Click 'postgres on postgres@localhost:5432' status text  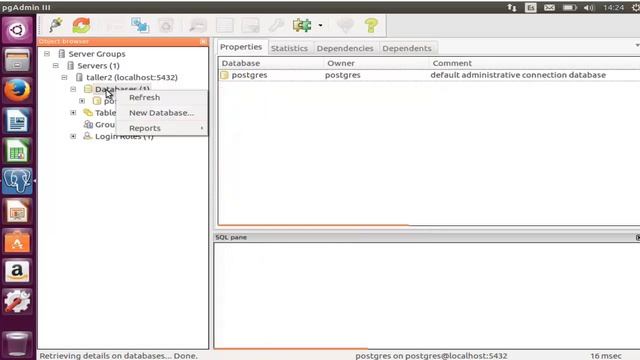pos(431,356)
